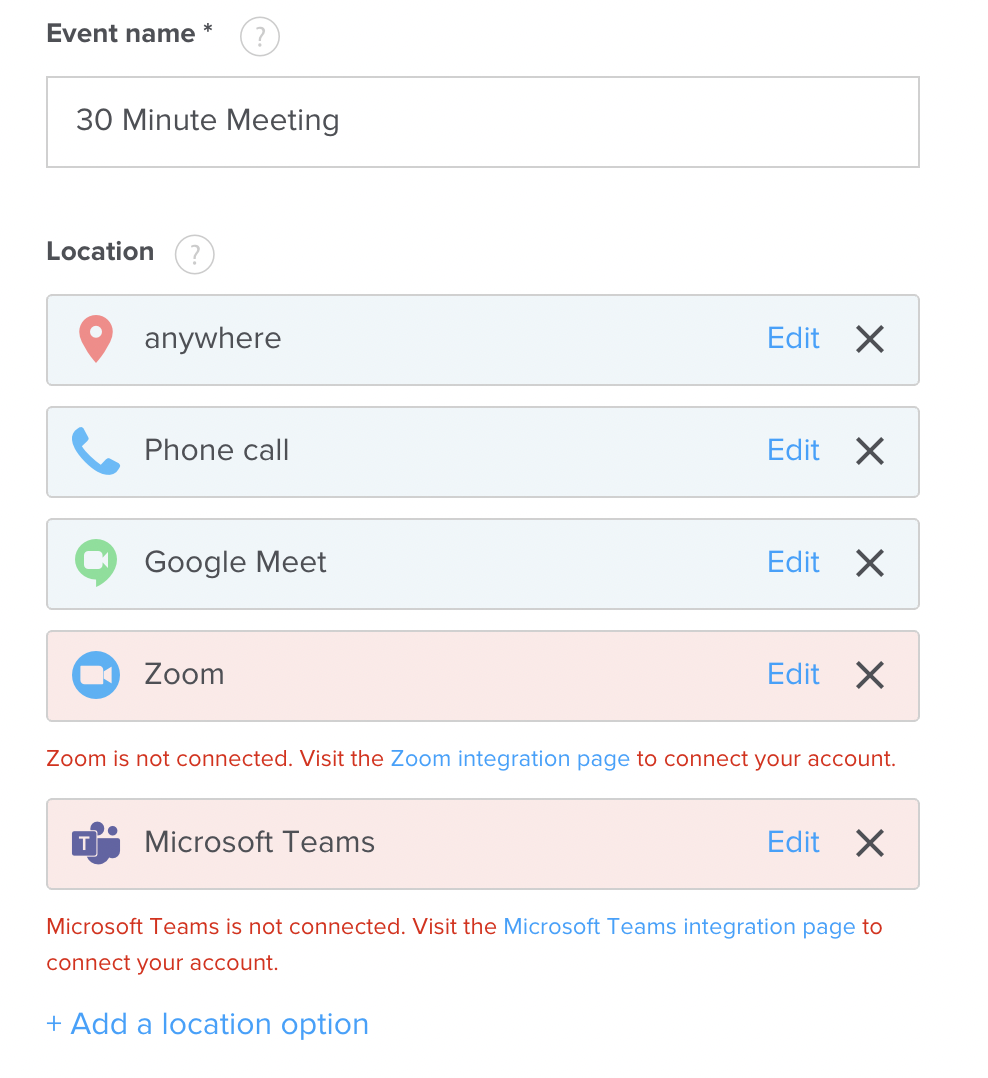Remove the Zoom location option
The width and height of the screenshot is (988, 1078).
[869, 675]
